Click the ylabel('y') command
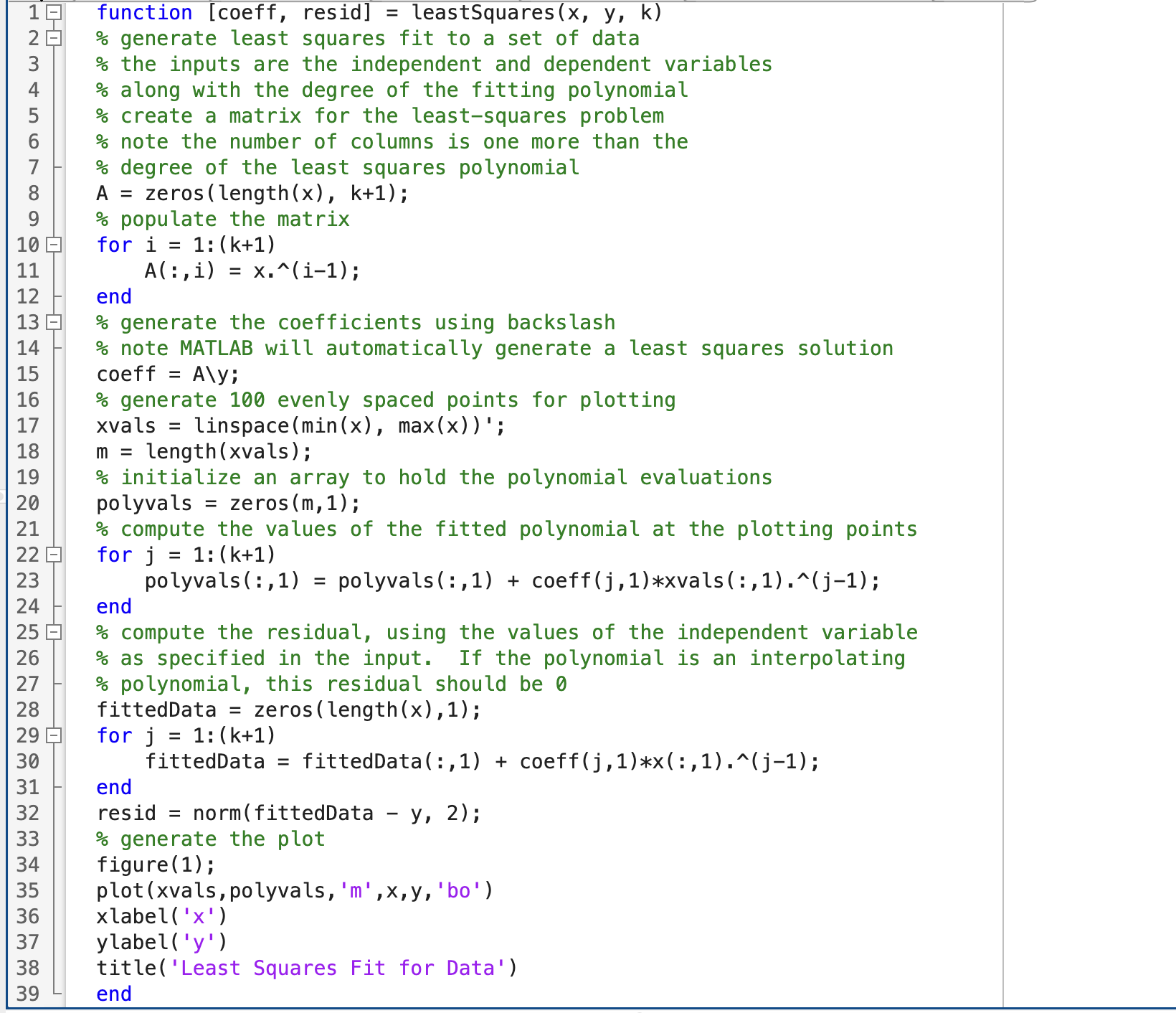Viewport: 1176px width, 1013px height. [162, 943]
